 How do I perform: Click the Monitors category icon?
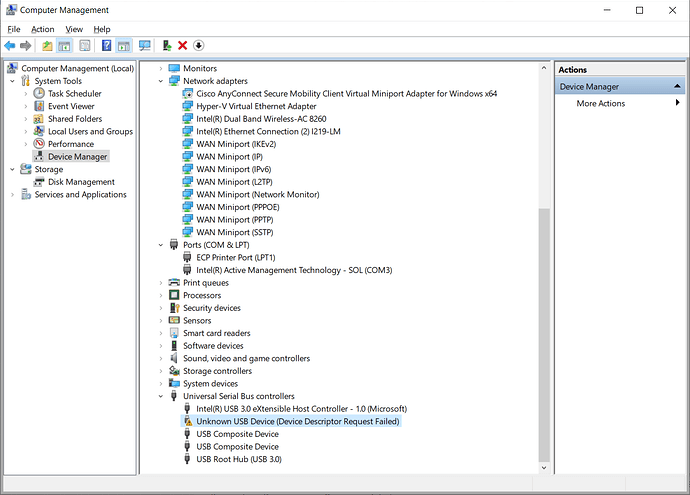coord(174,68)
